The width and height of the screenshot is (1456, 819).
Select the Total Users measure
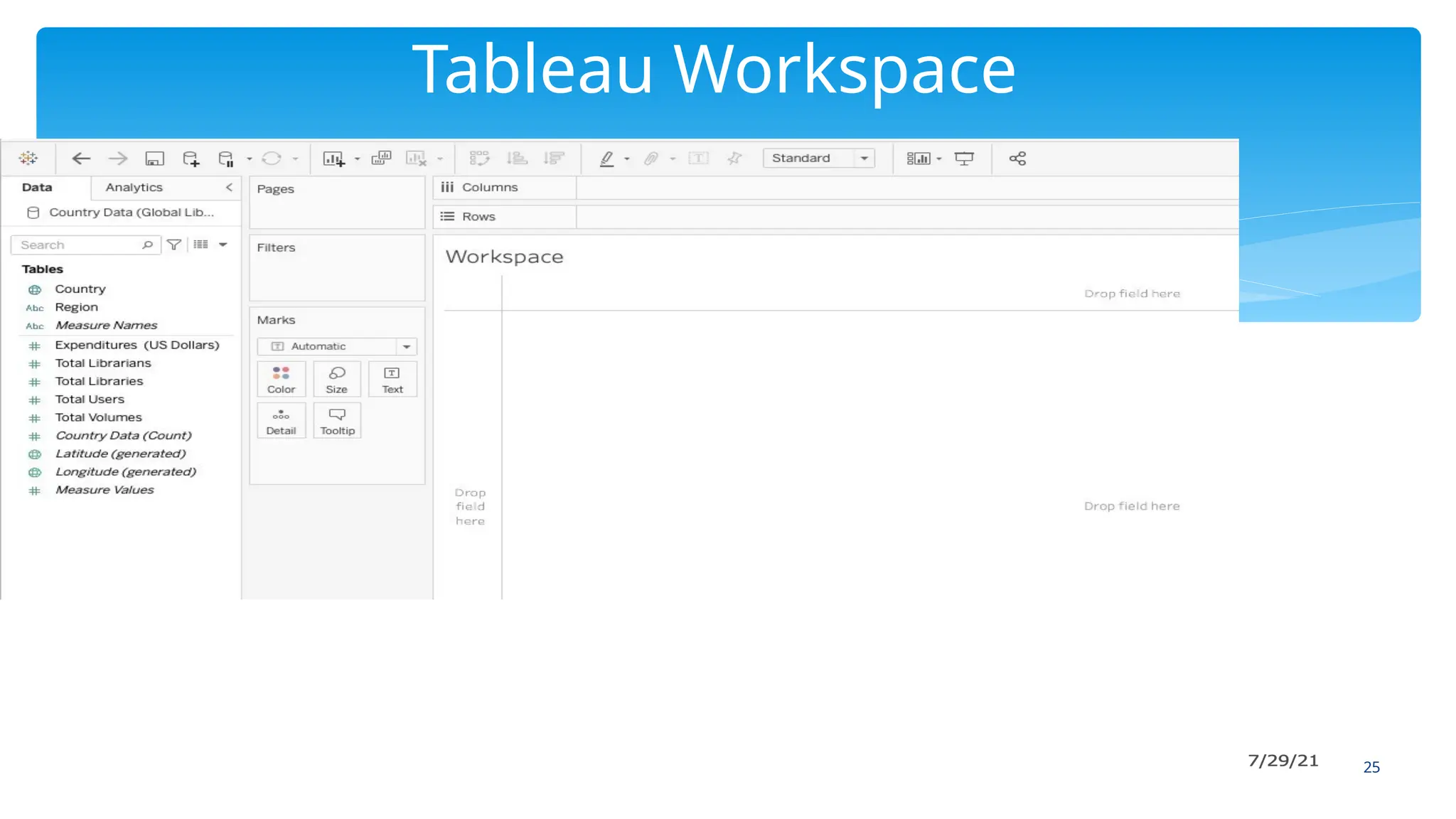tap(90, 400)
